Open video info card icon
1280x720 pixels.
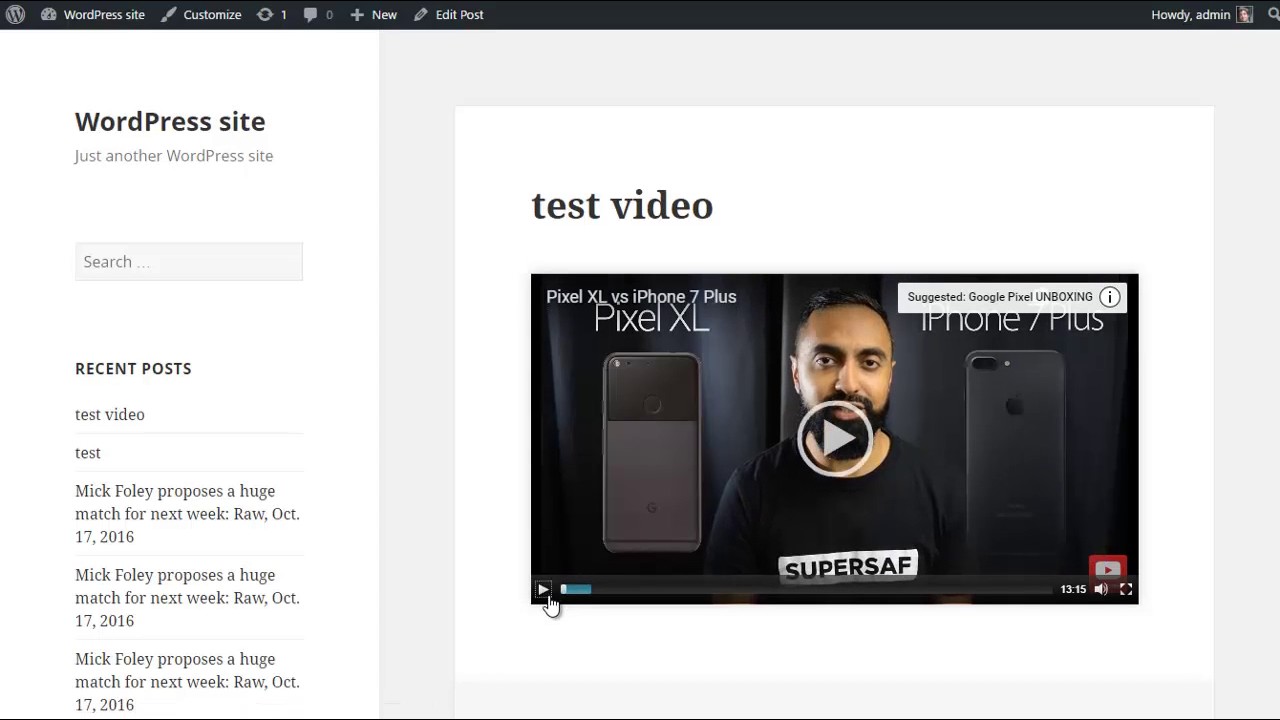click(x=1110, y=297)
